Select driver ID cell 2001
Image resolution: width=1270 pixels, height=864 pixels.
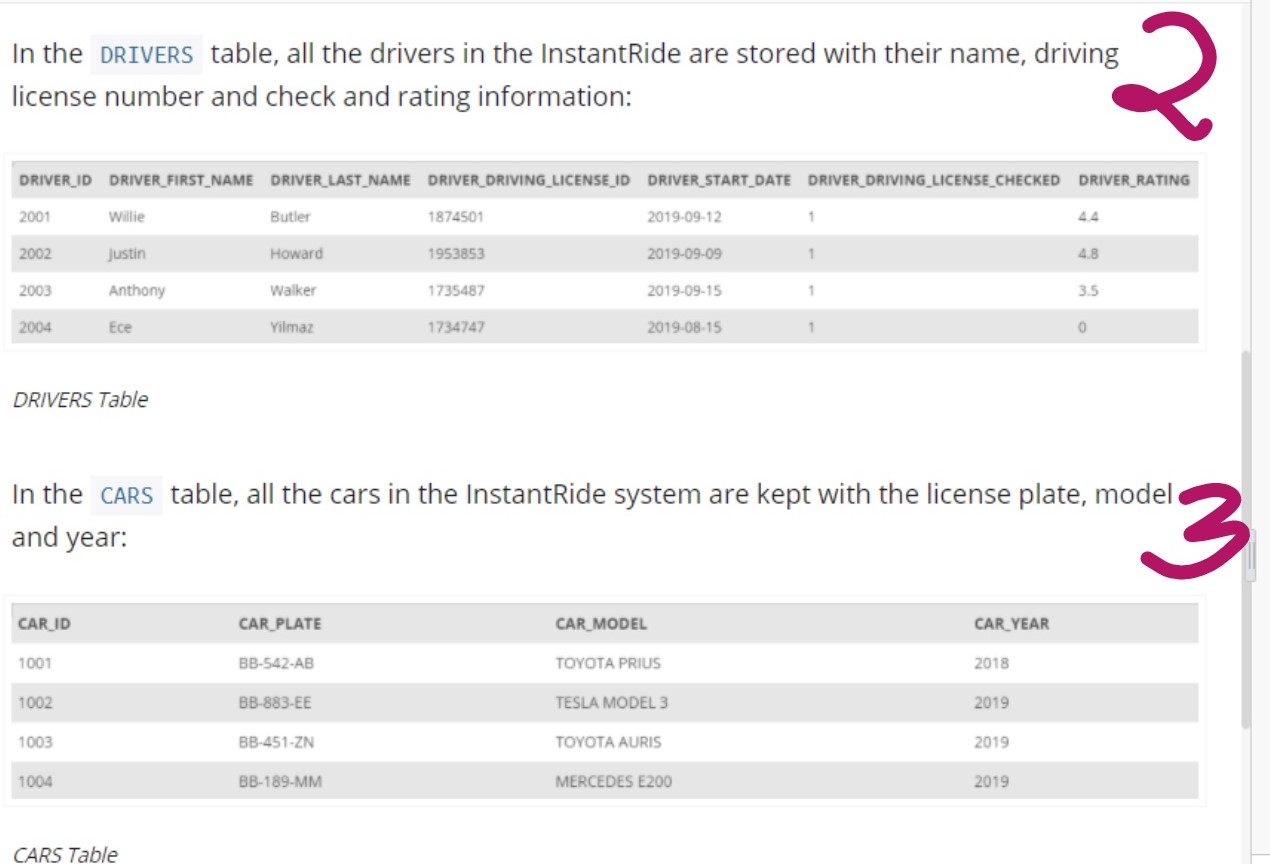(35, 217)
